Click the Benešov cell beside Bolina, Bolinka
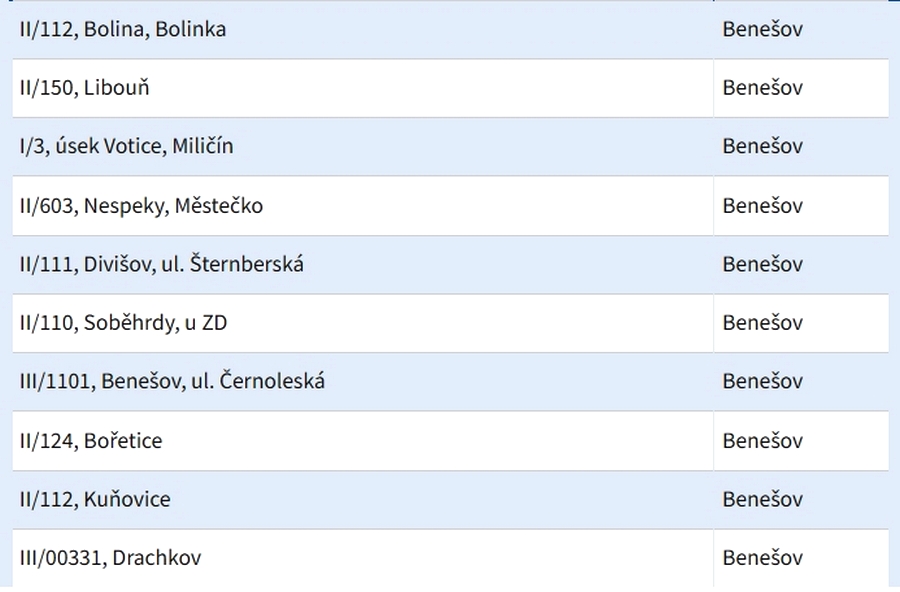Screen dimensions: 900x592 coord(763,30)
